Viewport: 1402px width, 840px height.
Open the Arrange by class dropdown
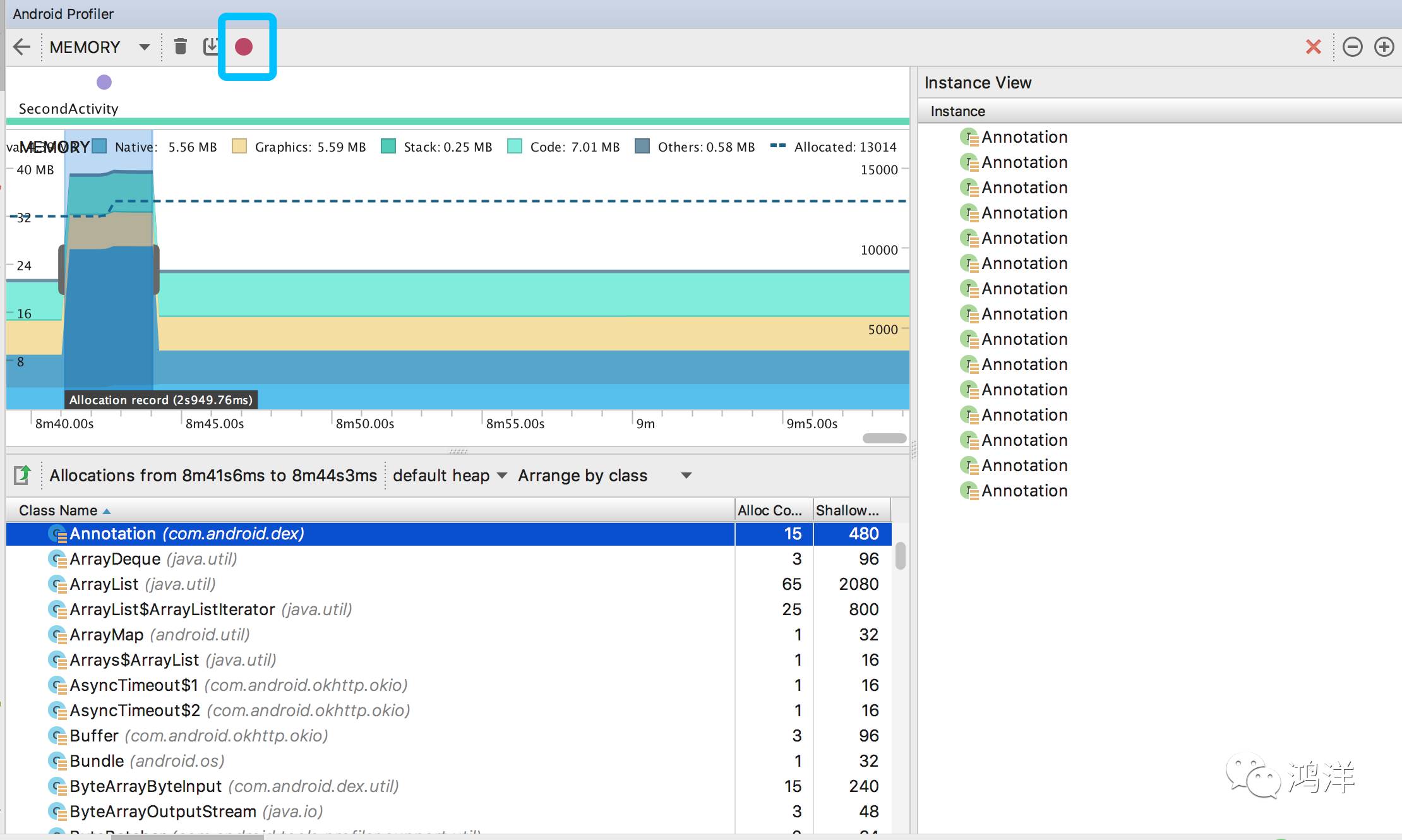pos(604,476)
